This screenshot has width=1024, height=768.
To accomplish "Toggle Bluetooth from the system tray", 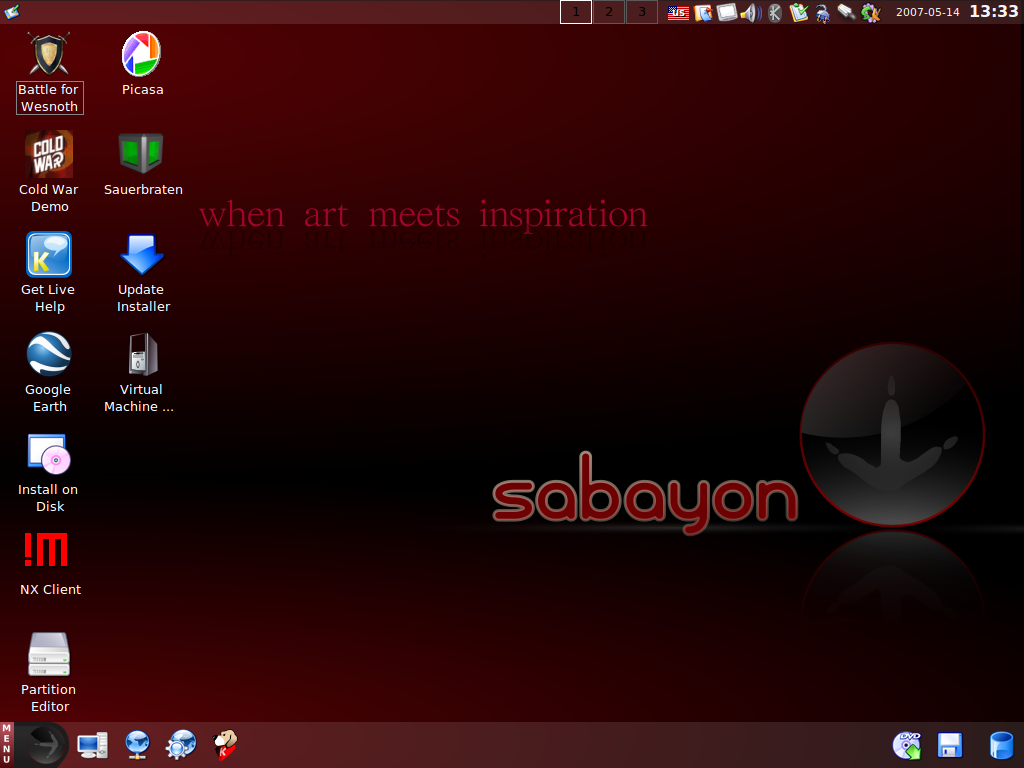I will tap(773, 12).
